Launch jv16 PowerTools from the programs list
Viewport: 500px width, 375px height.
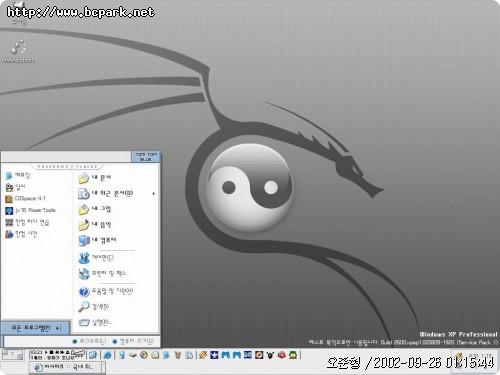coord(30,210)
